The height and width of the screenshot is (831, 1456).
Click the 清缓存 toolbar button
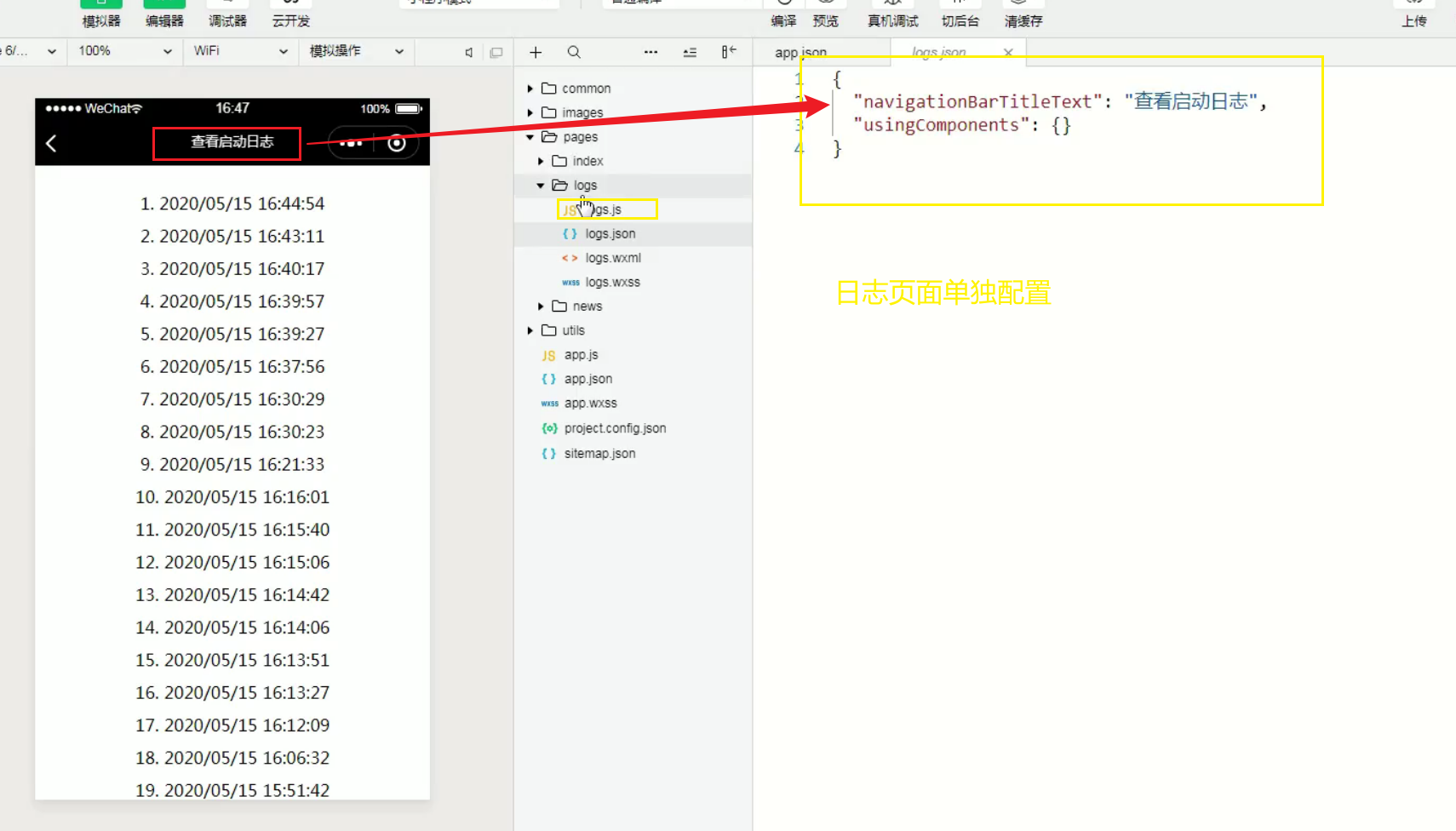pyautogui.click(x=1023, y=20)
